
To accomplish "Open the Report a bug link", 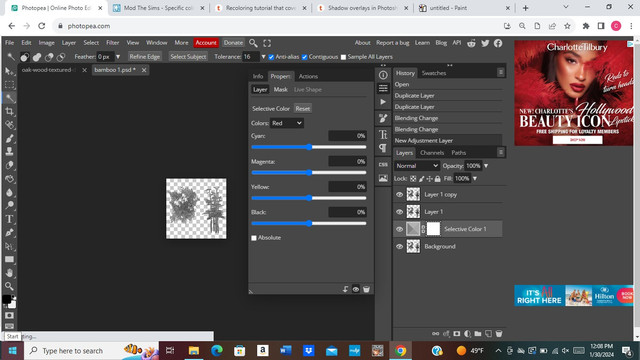I will 392,43.
